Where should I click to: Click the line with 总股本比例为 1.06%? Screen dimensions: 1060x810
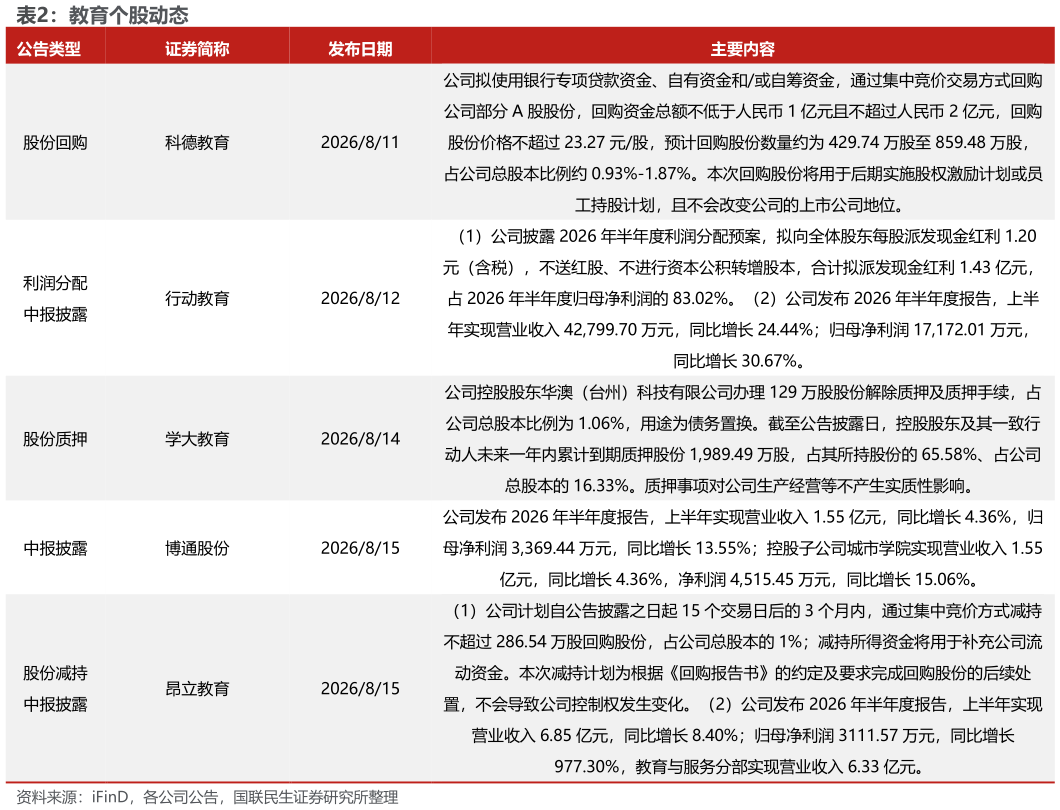tap(743, 424)
